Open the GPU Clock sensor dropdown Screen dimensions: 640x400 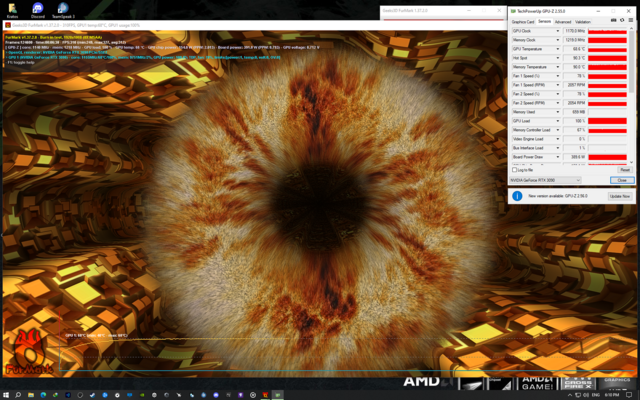(558, 31)
